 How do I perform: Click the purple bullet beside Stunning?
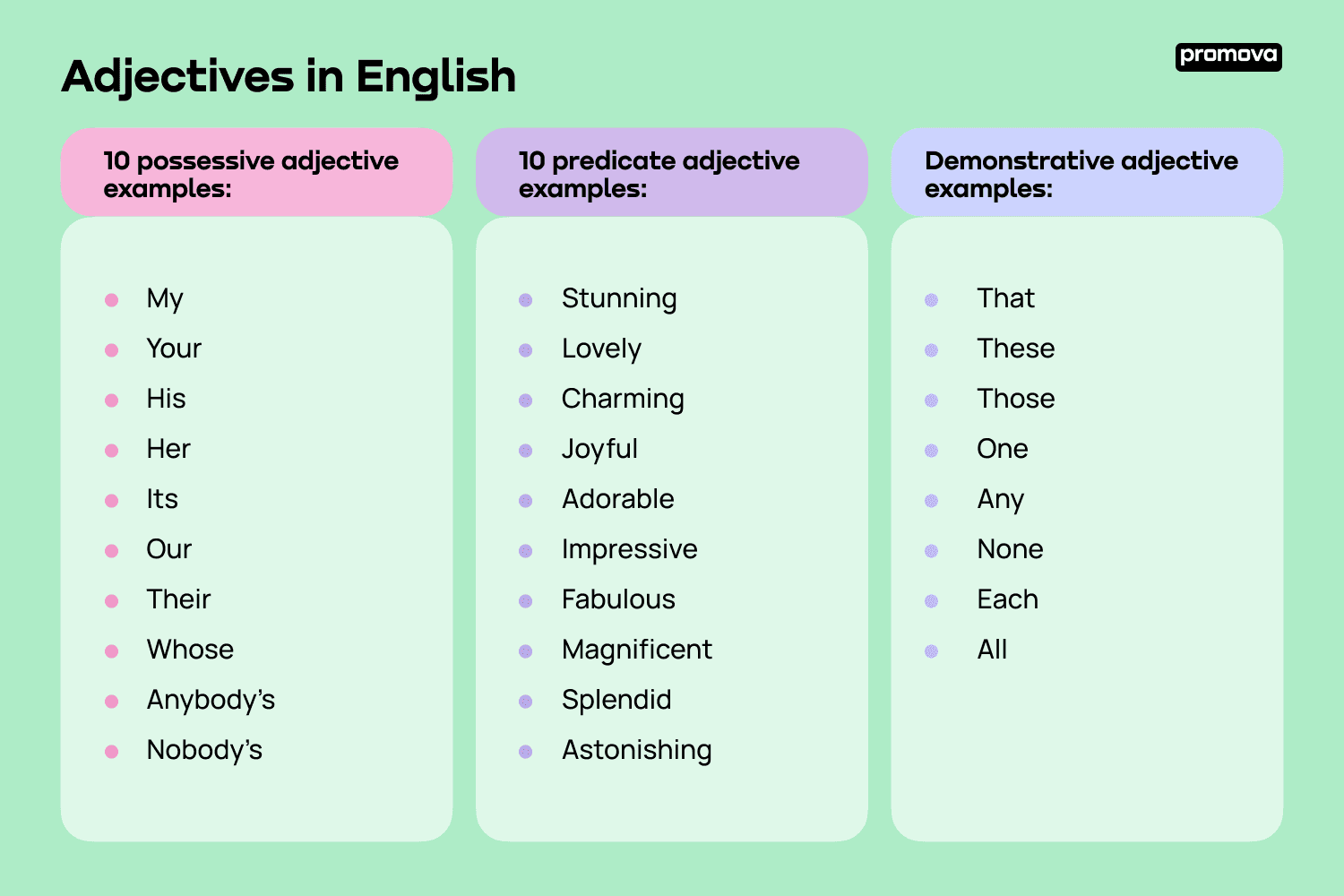tap(526, 300)
